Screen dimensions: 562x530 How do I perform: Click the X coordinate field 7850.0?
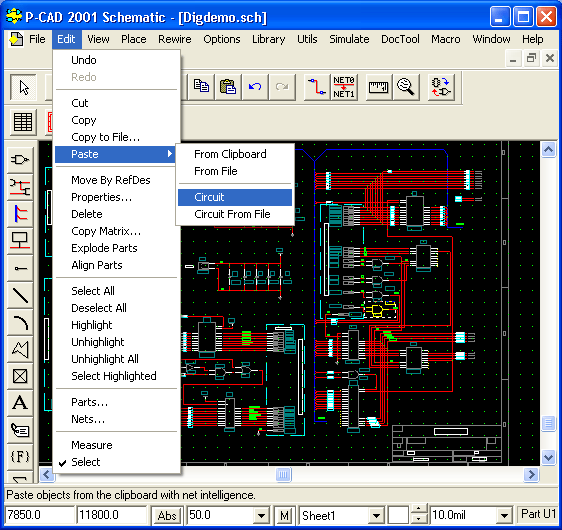click(x=39, y=515)
